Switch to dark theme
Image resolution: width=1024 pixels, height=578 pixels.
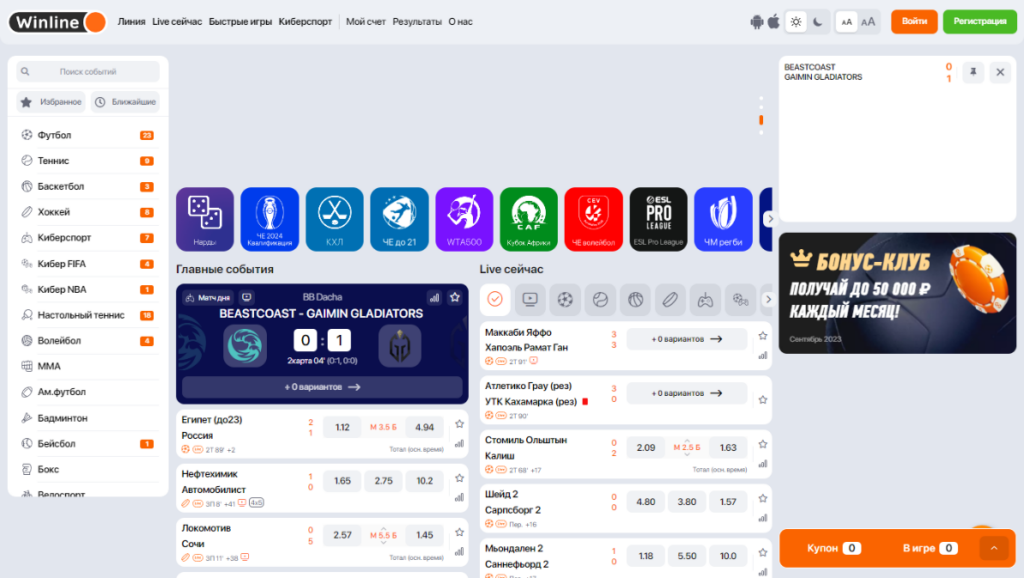pyautogui.click(x=818, y=22)
